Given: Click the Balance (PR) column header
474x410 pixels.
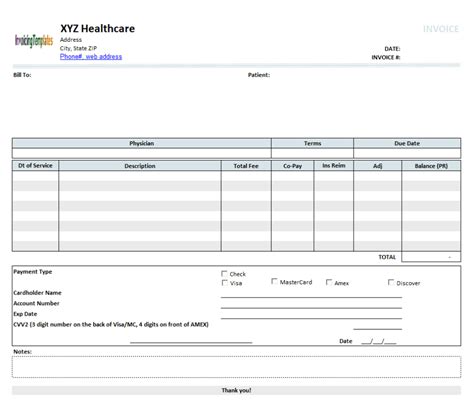Looking at the screenshot, I should tap(431, 166).
